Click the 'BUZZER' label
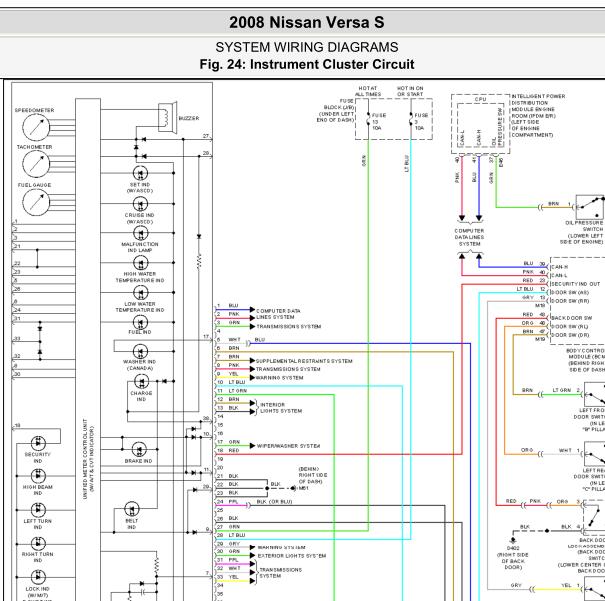The width and height of the screenshot is (605, 601). tap(189, 118)
